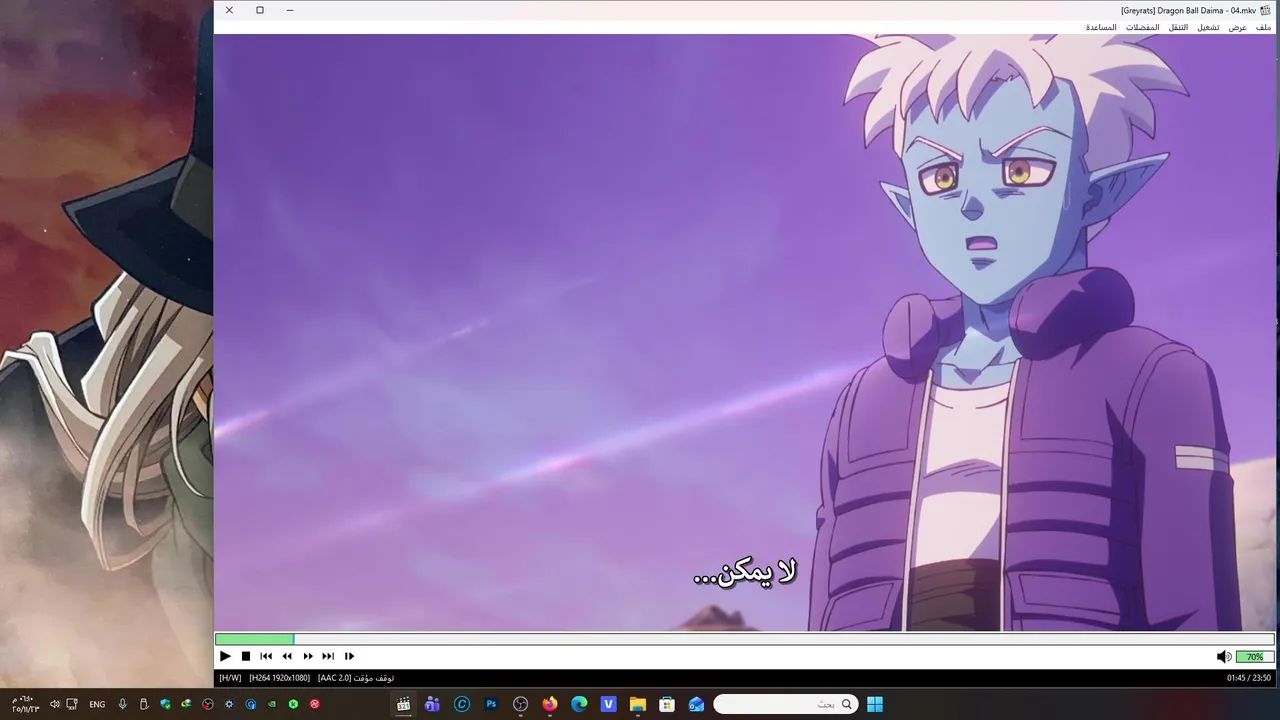Mute audio via the speaker icon in the player

point(1223,657)
